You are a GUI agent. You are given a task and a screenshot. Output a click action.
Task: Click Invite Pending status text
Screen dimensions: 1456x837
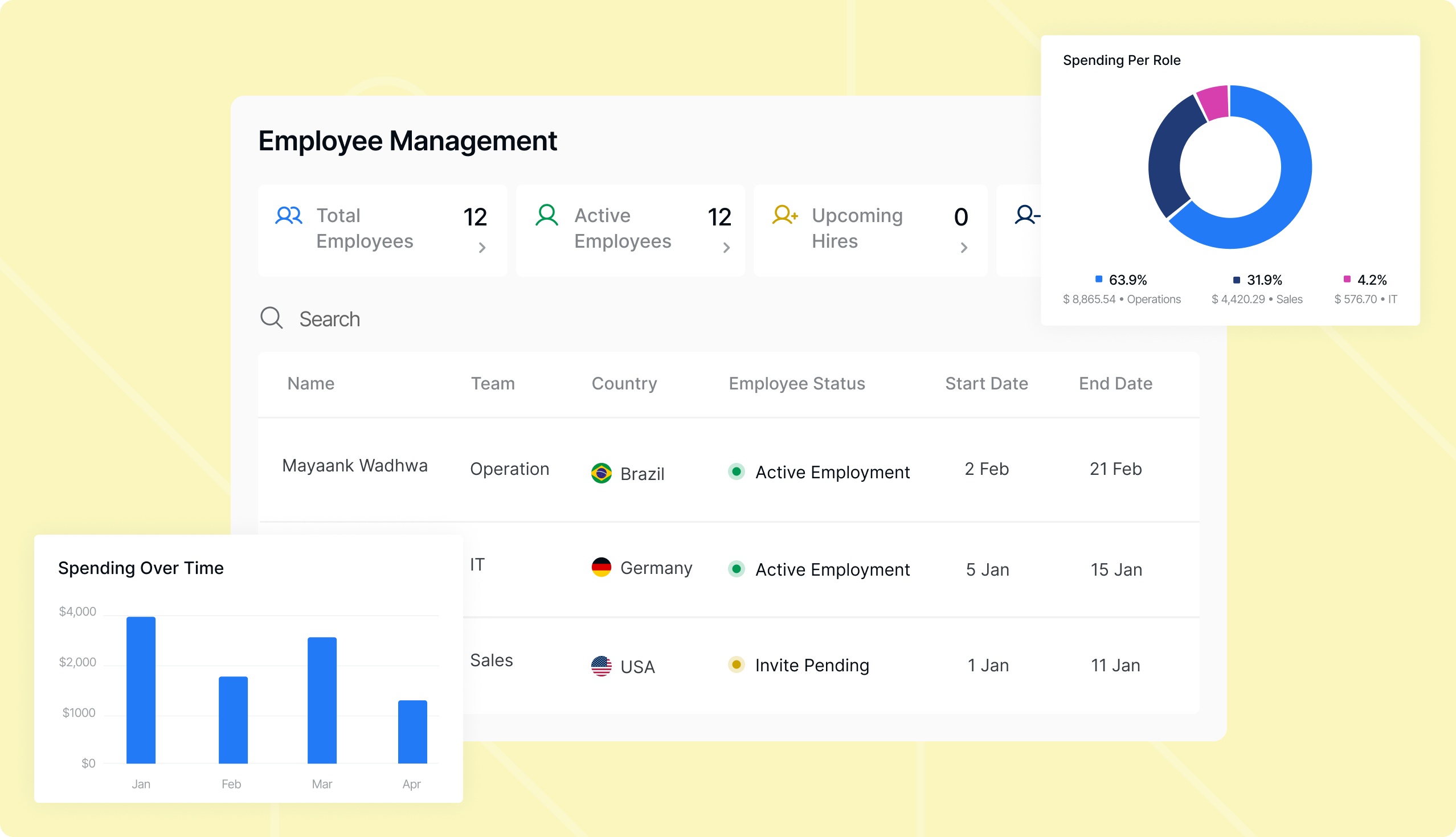point(812,665)
